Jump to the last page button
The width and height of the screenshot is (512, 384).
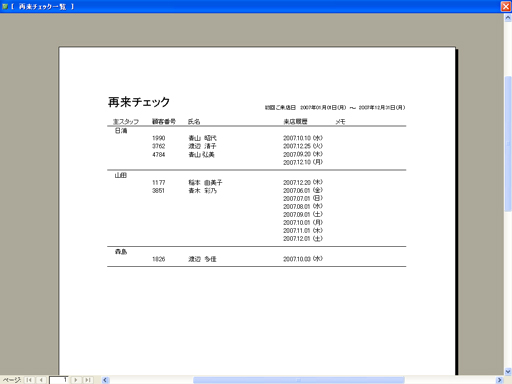(x=88, y=380)
